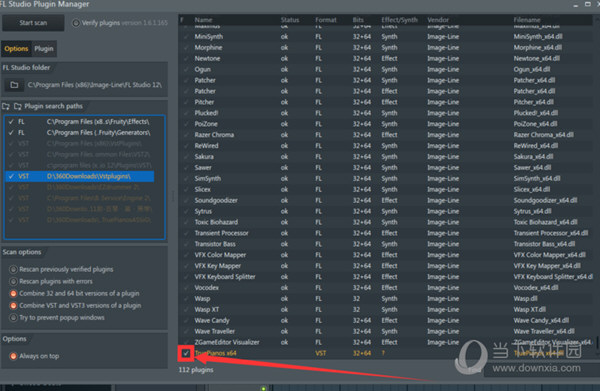Select the ReWired plugin row
The width and height of the screenshot is (600, 391).
386,146
